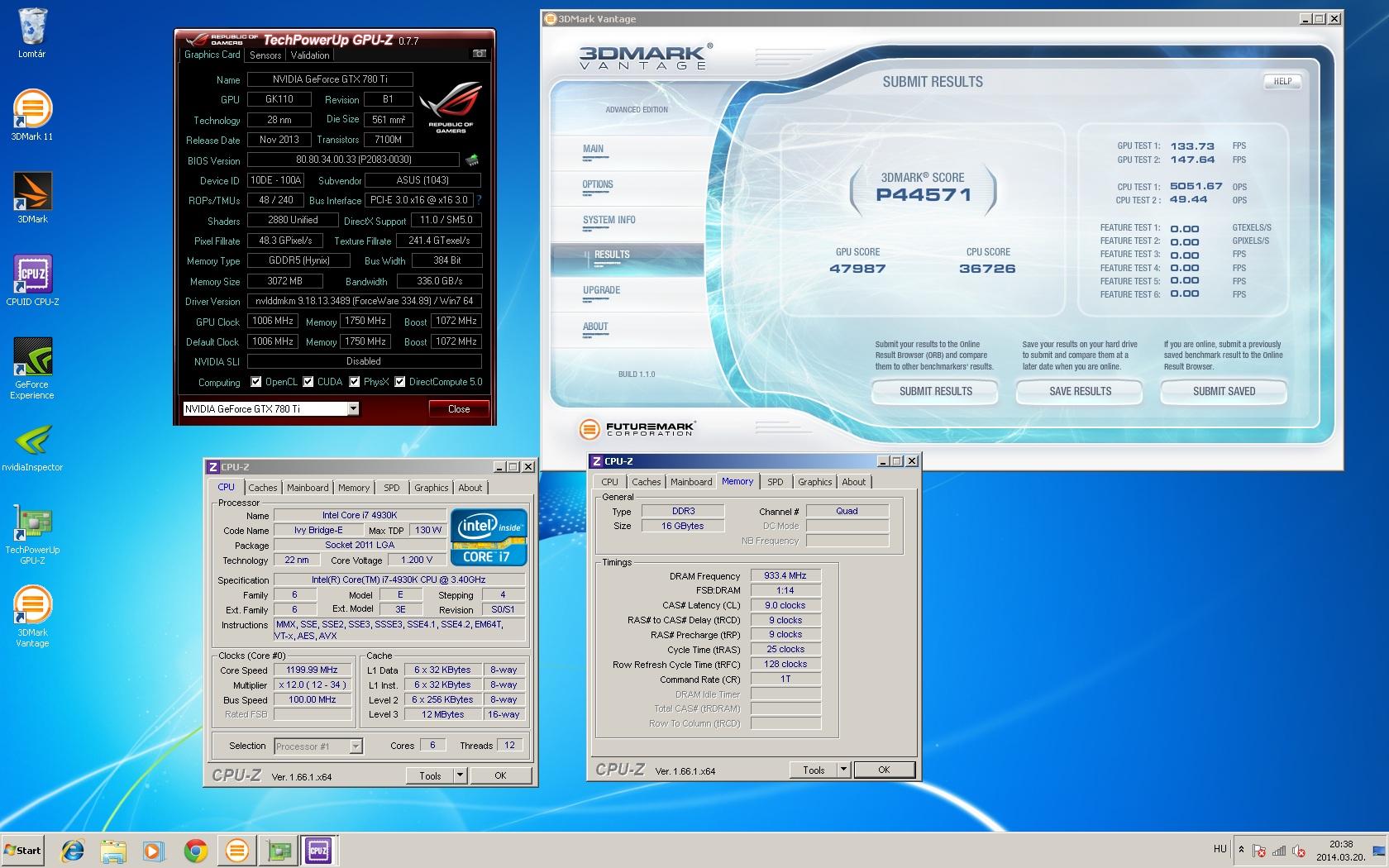The image size is (1389, 868).
Task: Select the 3DMark Vantage desktop shortcut
Action: tap(32, 617)
